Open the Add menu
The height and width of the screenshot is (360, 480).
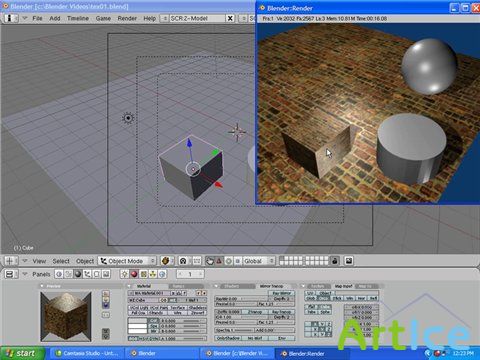(55, 18)
